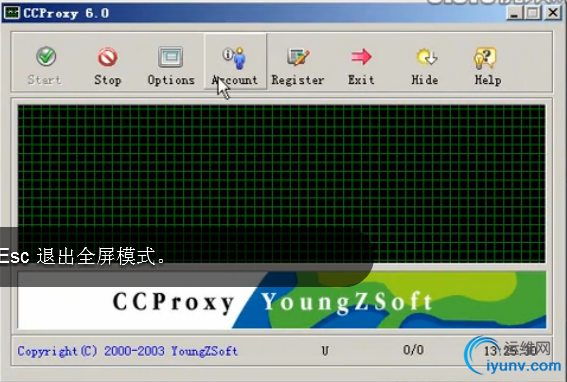Maximize the CCProxy window
Viewport: 567px width, 382px height.
pyautogui.click(x=533, y=13)
